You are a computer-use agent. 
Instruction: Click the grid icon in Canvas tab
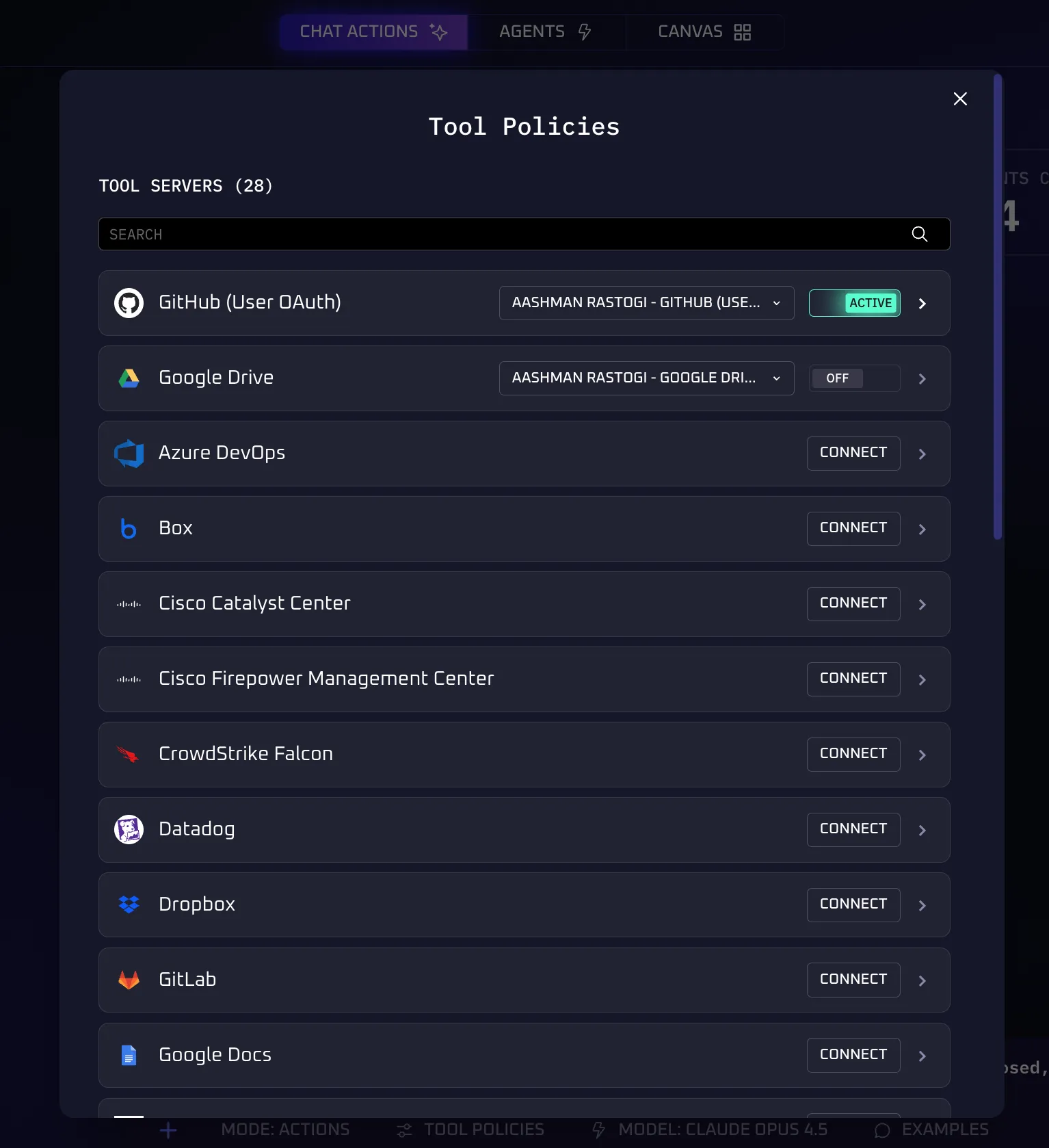(x=742, y=32)
